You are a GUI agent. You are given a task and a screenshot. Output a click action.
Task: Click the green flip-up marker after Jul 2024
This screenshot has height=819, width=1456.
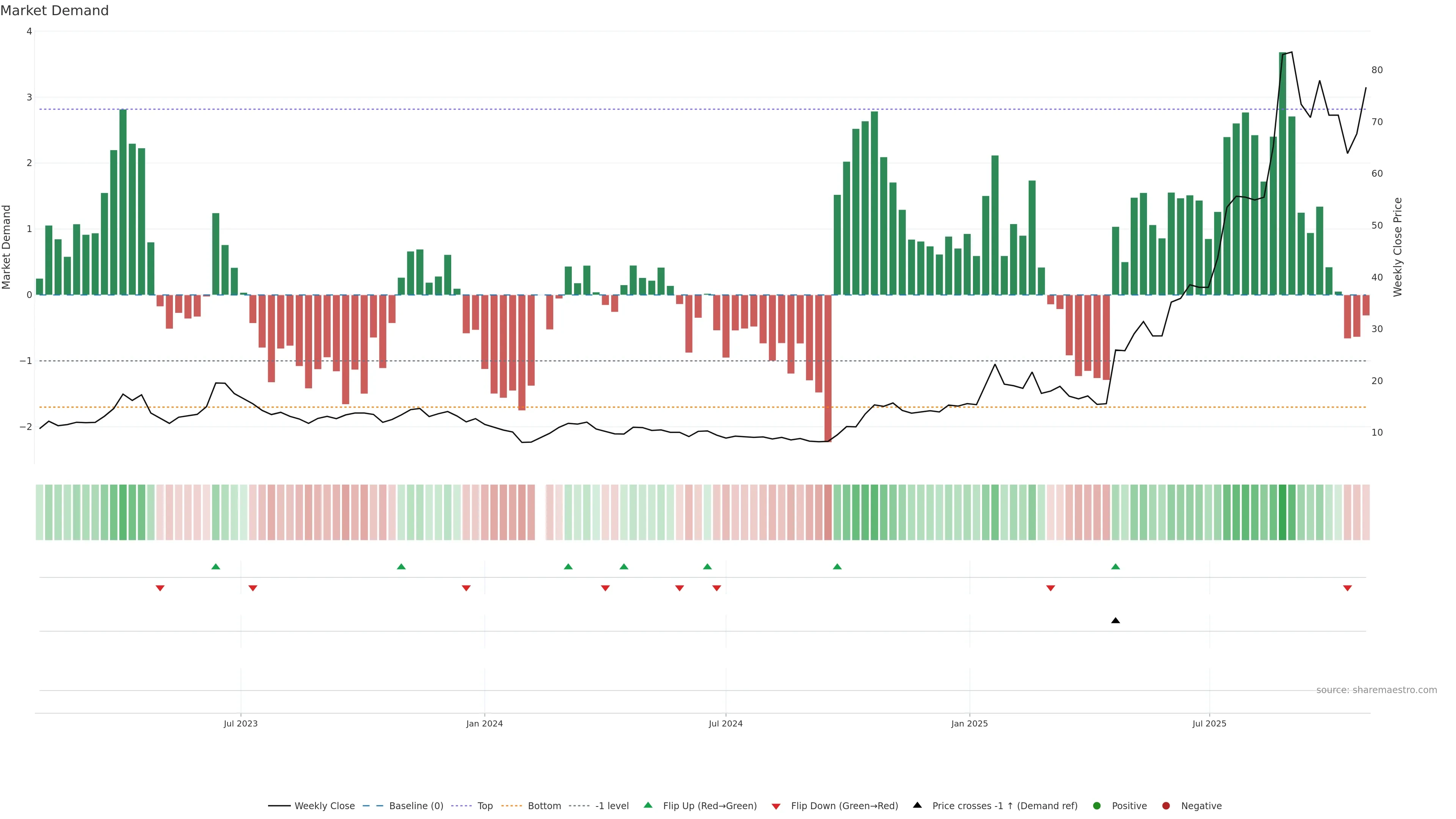[x=837, y=566]
